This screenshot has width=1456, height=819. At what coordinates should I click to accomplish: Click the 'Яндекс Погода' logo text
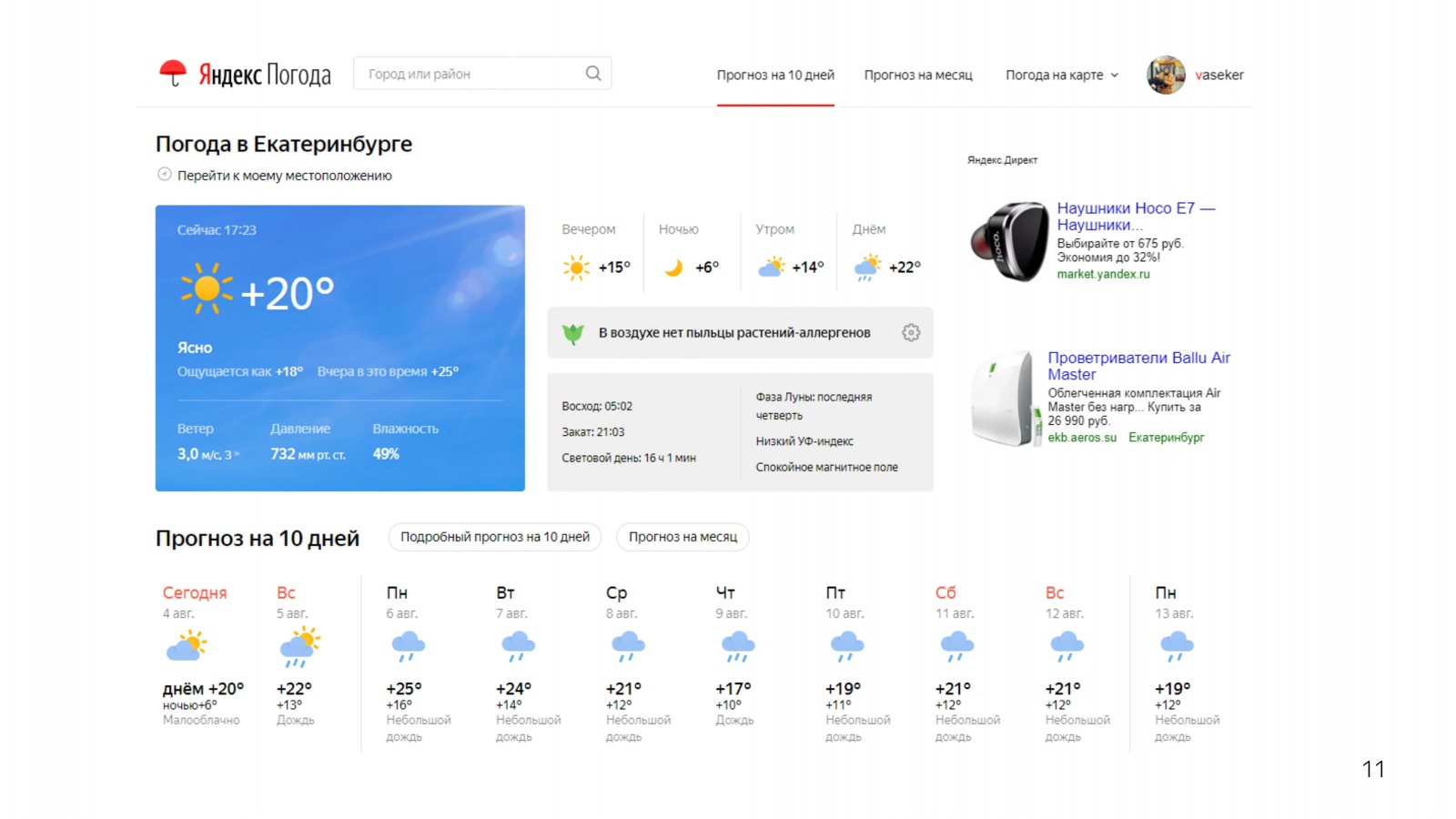coord(265,75)
